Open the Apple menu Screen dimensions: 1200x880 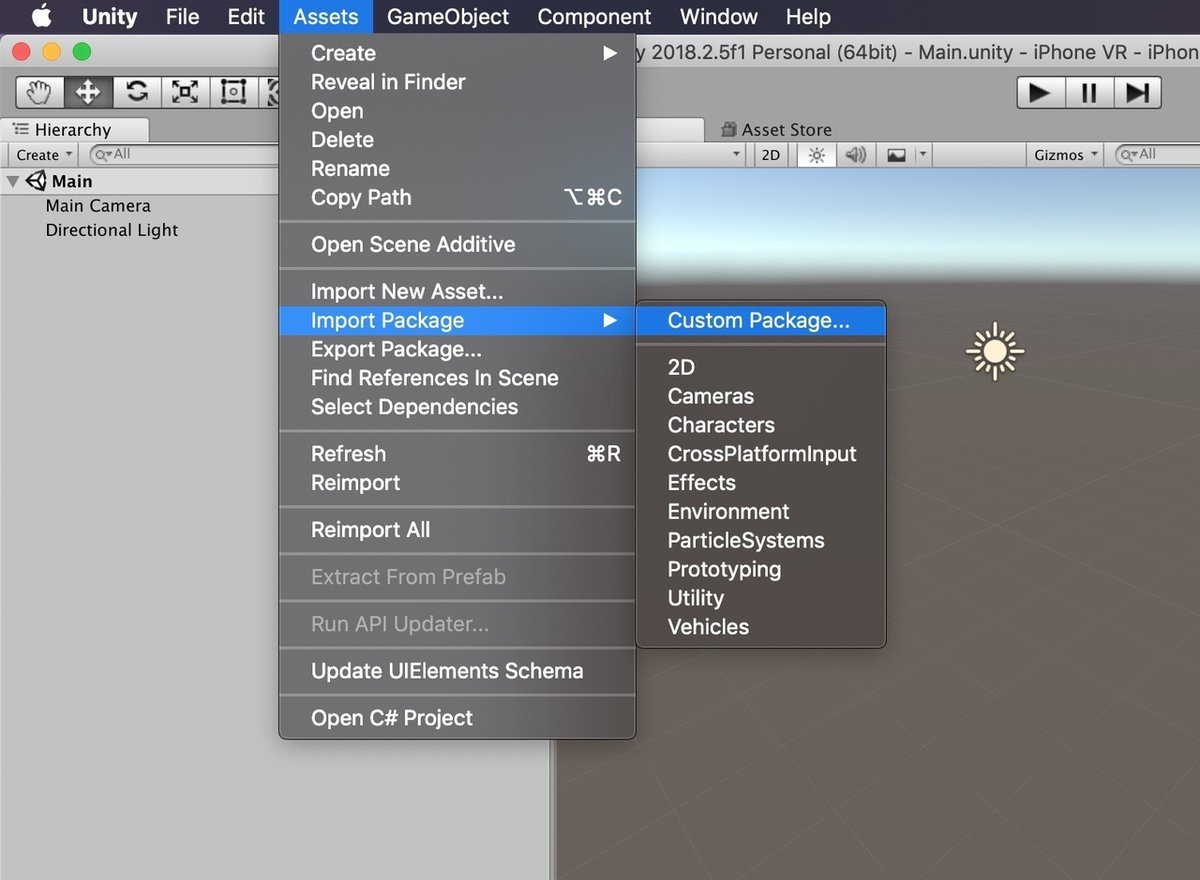(x=41, y=17)
